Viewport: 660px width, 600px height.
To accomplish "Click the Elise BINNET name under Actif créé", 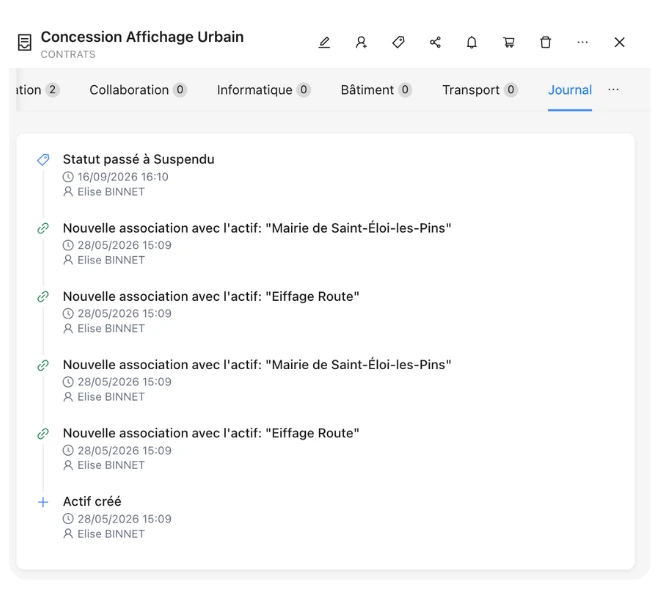I will [x=111, y=534].
